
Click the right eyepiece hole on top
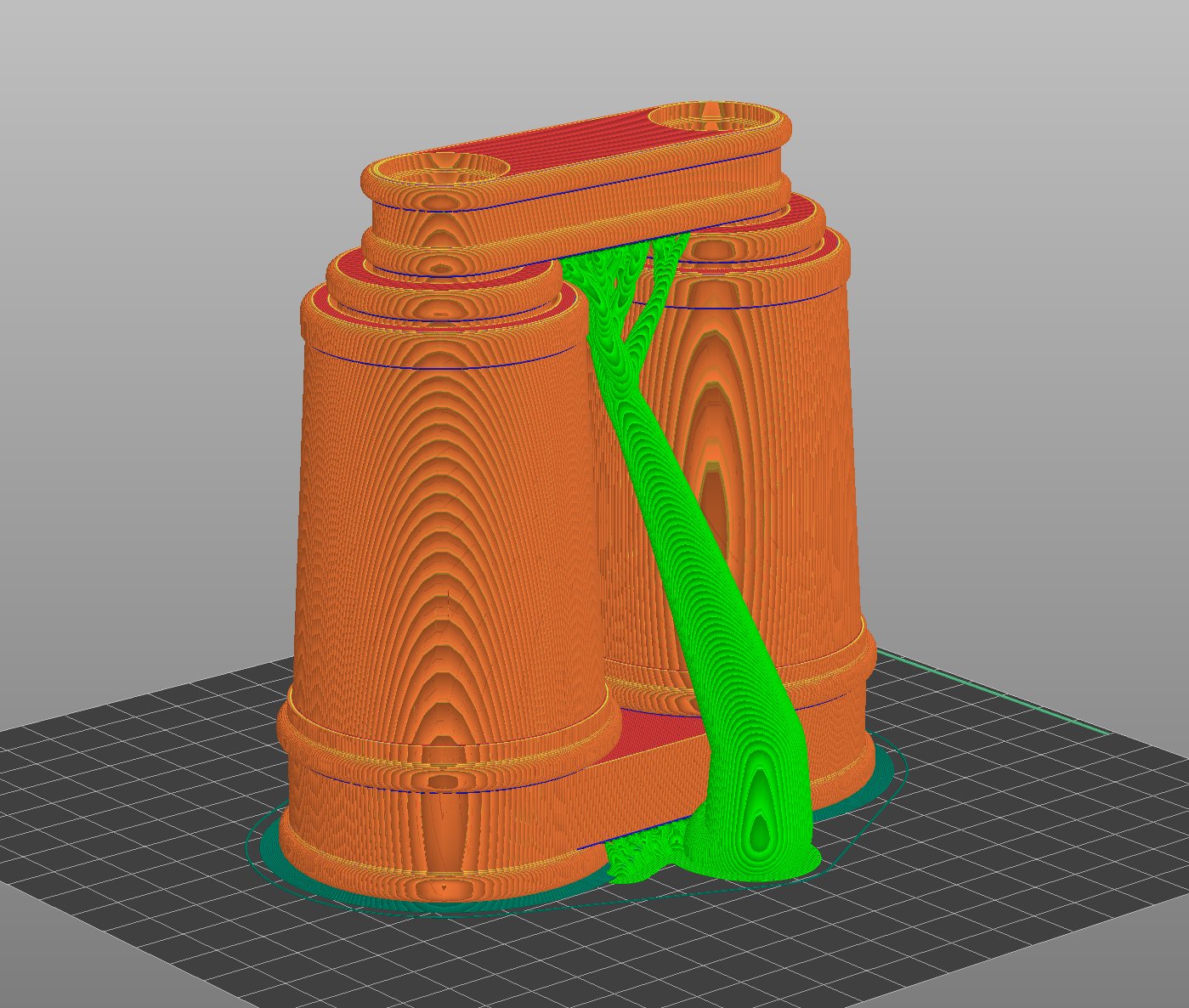[x=716, y=118]
